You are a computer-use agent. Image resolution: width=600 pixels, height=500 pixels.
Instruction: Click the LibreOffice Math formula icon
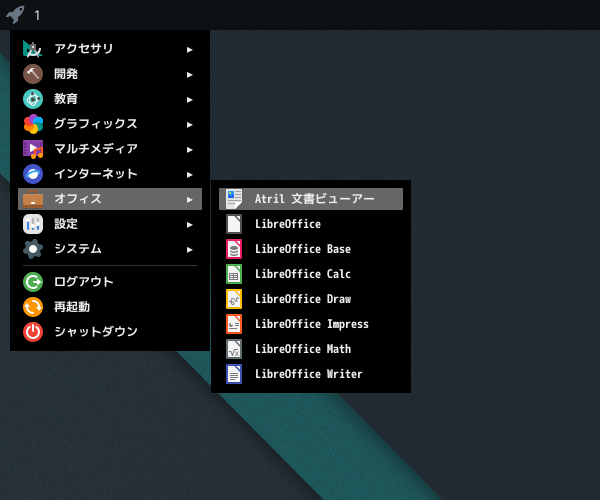[x=234, y=349]
